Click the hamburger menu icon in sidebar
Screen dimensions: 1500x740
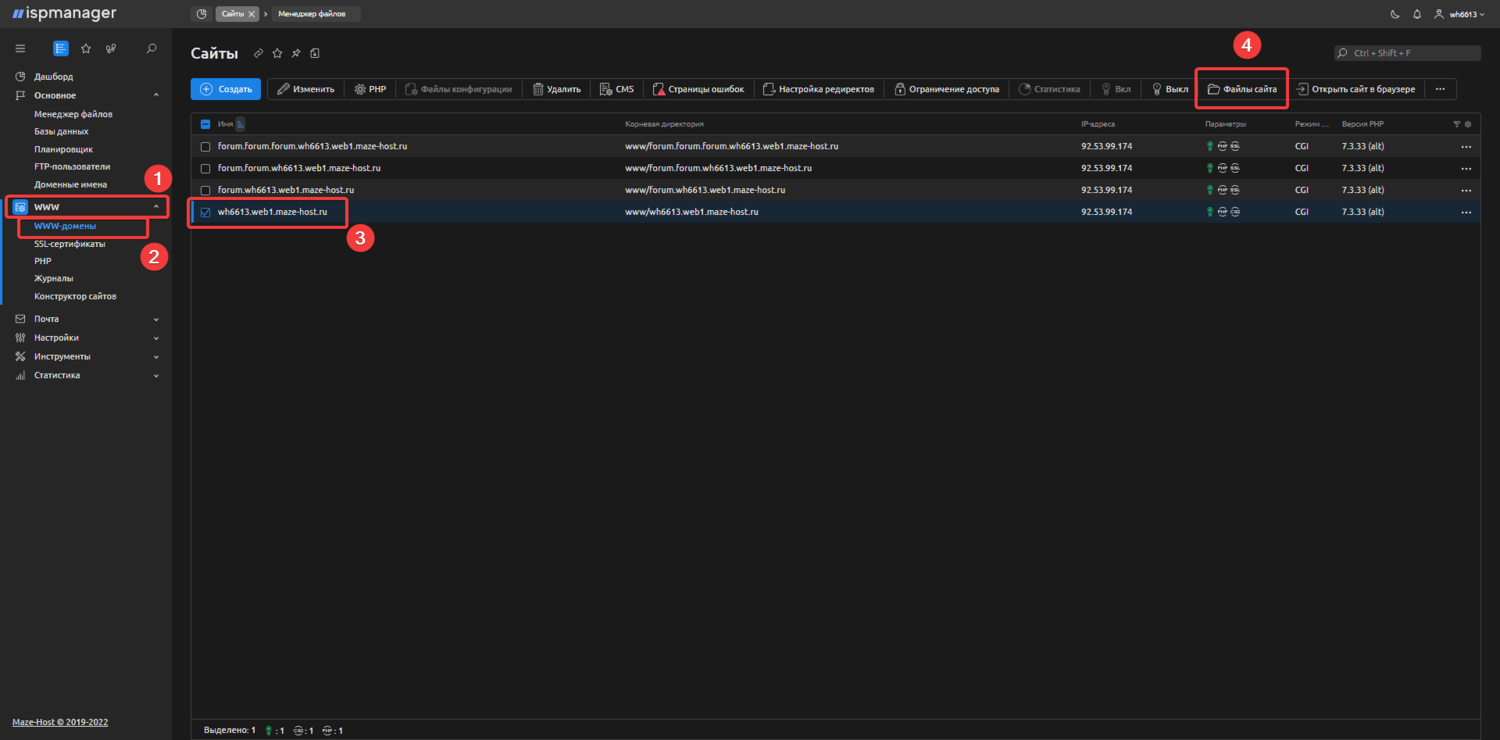pyautogui.click(x=20, y=48)
